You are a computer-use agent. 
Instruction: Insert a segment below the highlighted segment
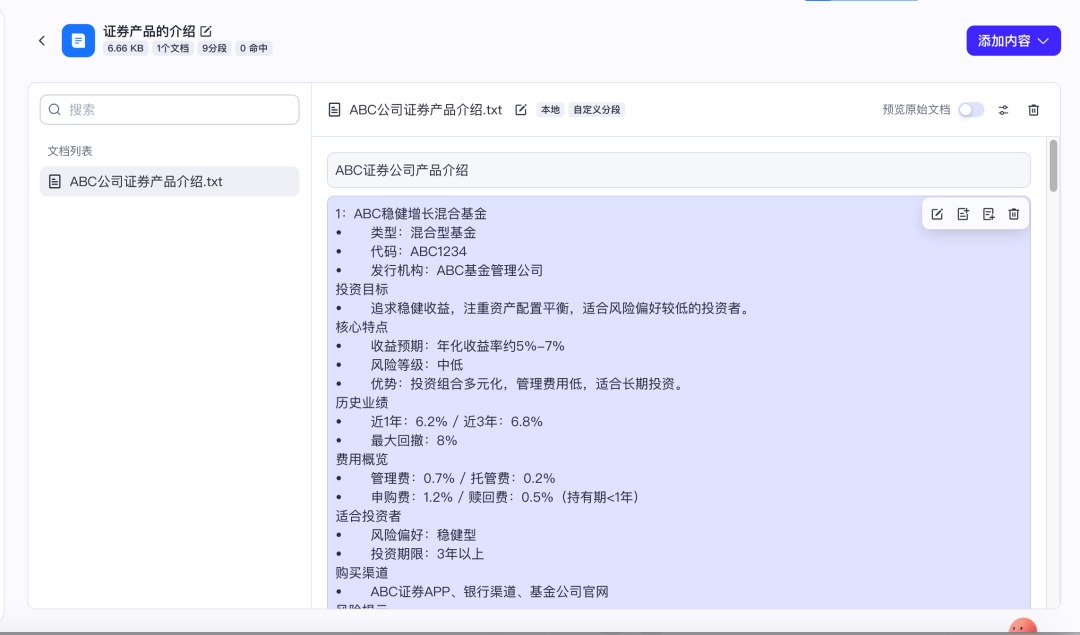pos(988,214)
